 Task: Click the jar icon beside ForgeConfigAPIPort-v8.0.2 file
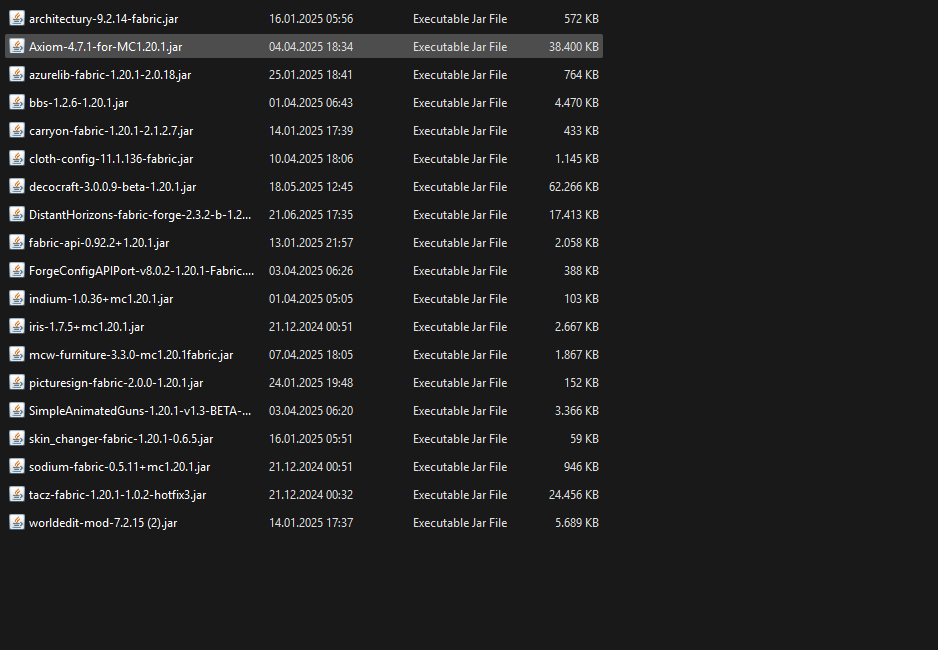pyautogui.click(x=17, y=271)
